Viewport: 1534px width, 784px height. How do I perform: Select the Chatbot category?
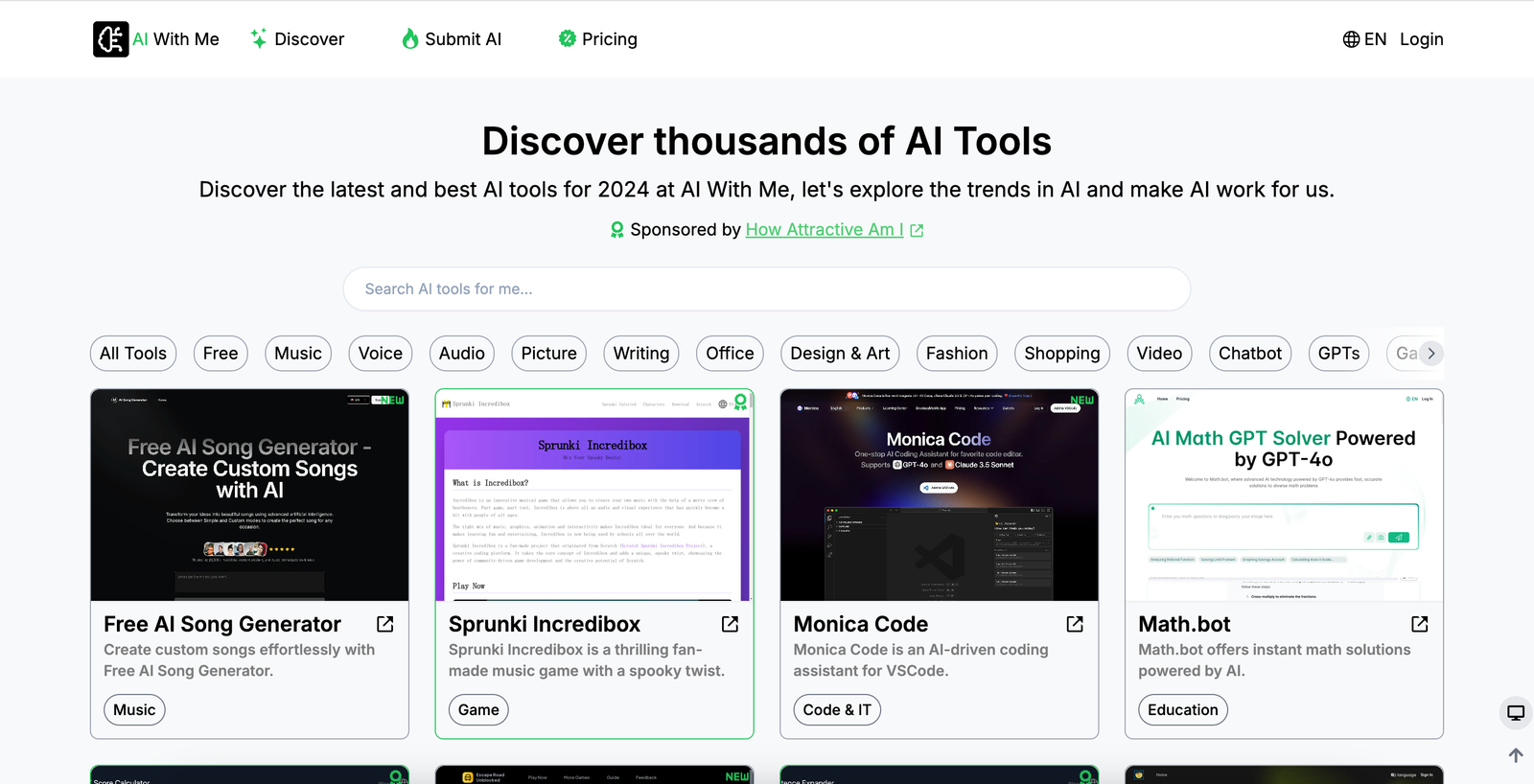pos(1250,354)
